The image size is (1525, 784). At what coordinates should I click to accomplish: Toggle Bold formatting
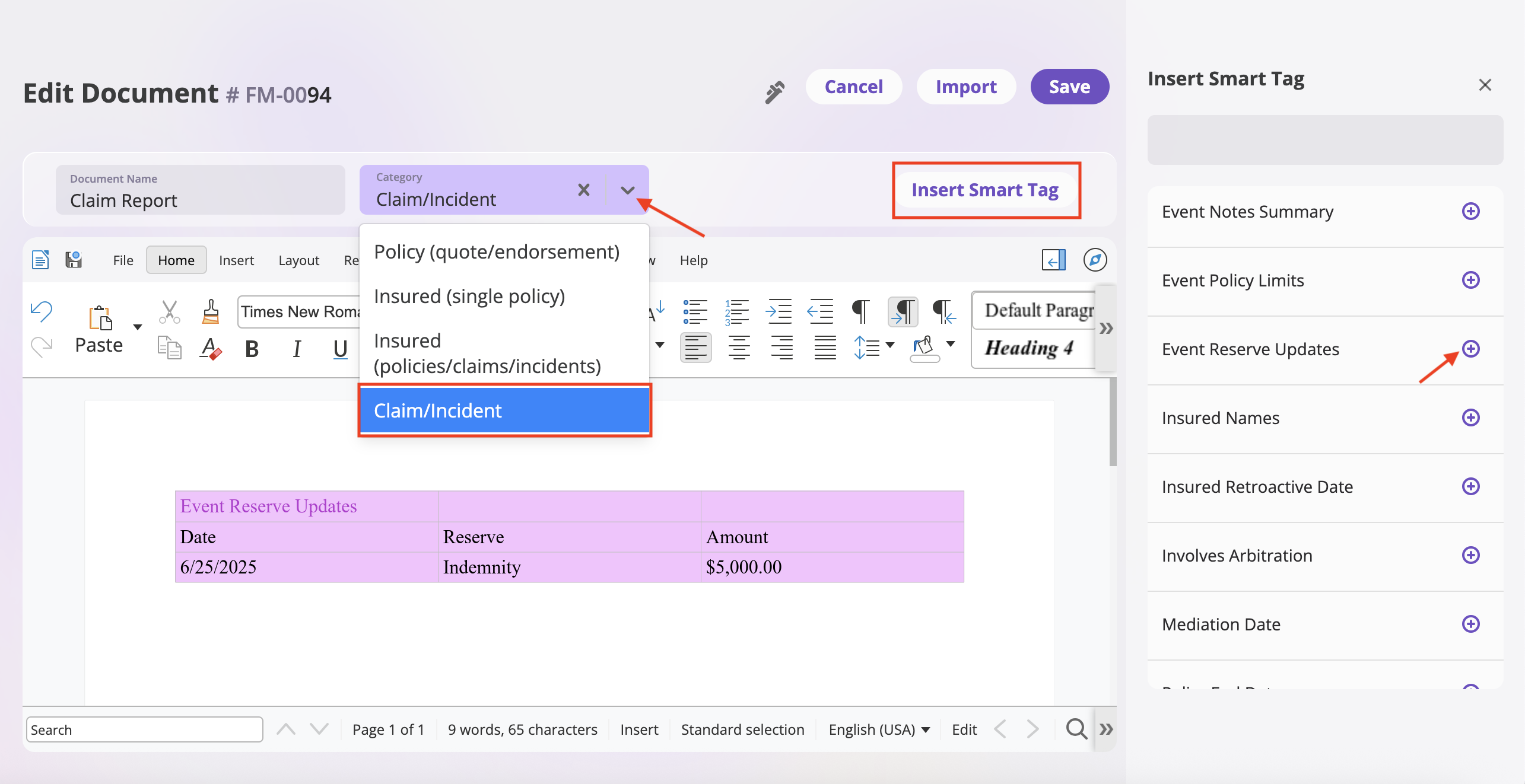252,349
